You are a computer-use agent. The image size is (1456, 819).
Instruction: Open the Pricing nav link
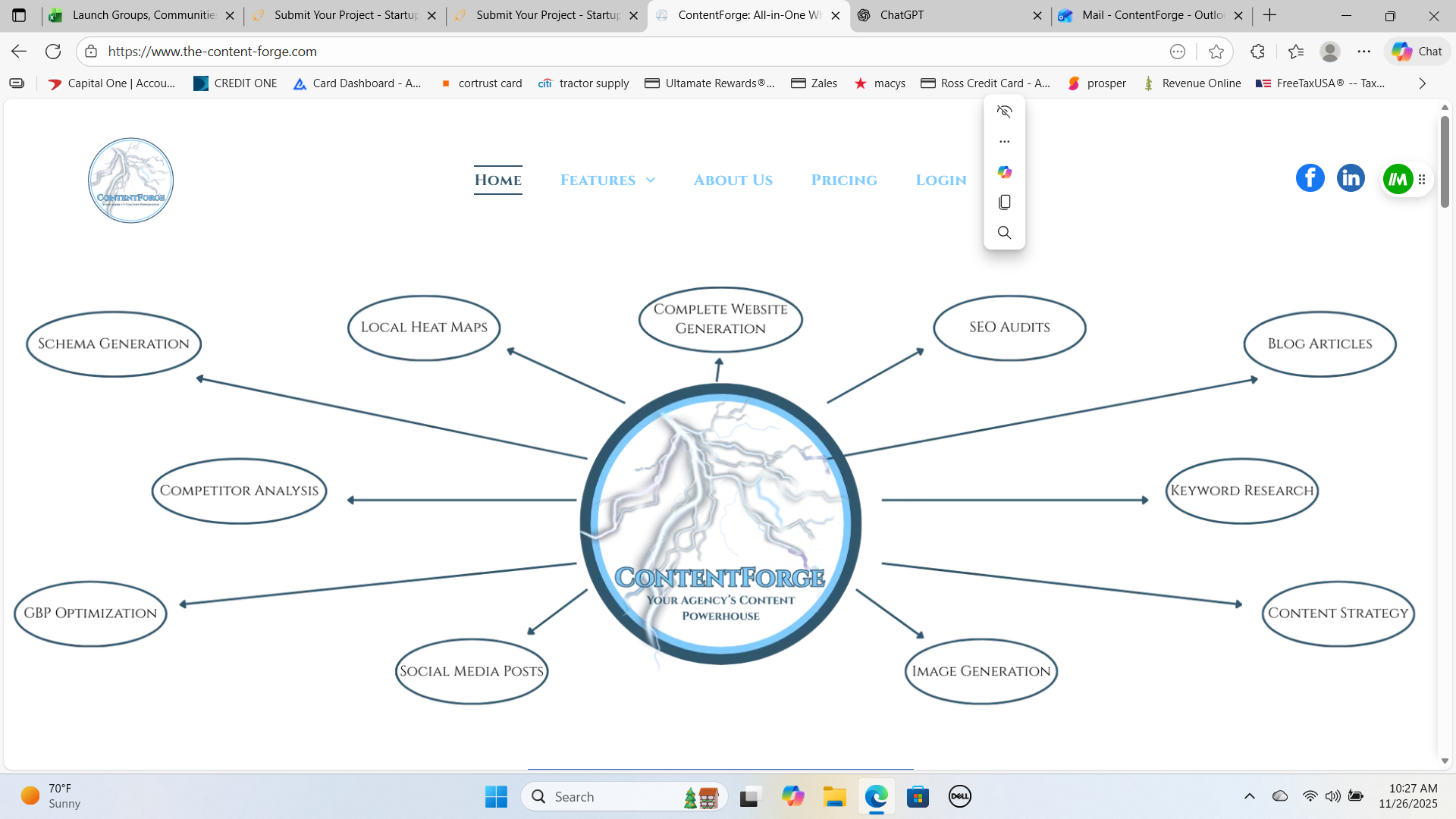click(x=844, y=180)
